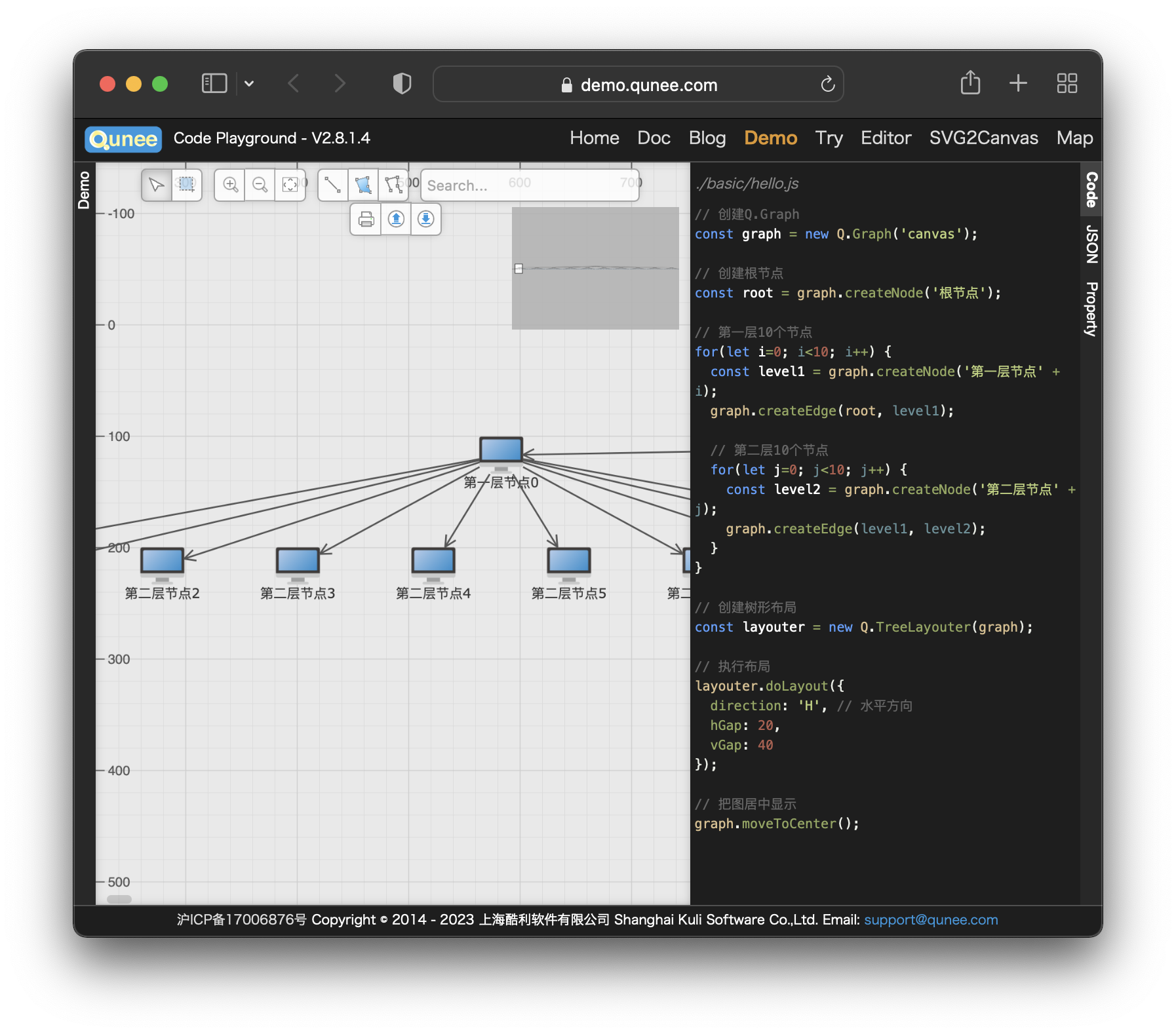This screenshot has width=1176, height=1034.
Task: Open the support@qunee.com email link
Action: 931,919
